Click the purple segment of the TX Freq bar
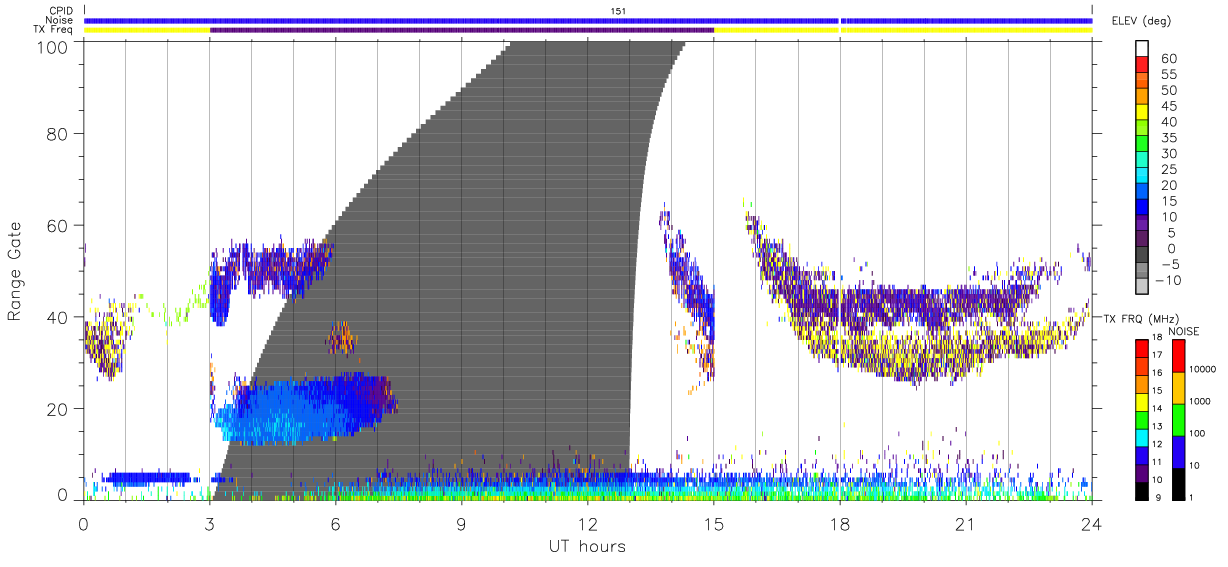1228x567 pixels. click(x=462, y=30)
